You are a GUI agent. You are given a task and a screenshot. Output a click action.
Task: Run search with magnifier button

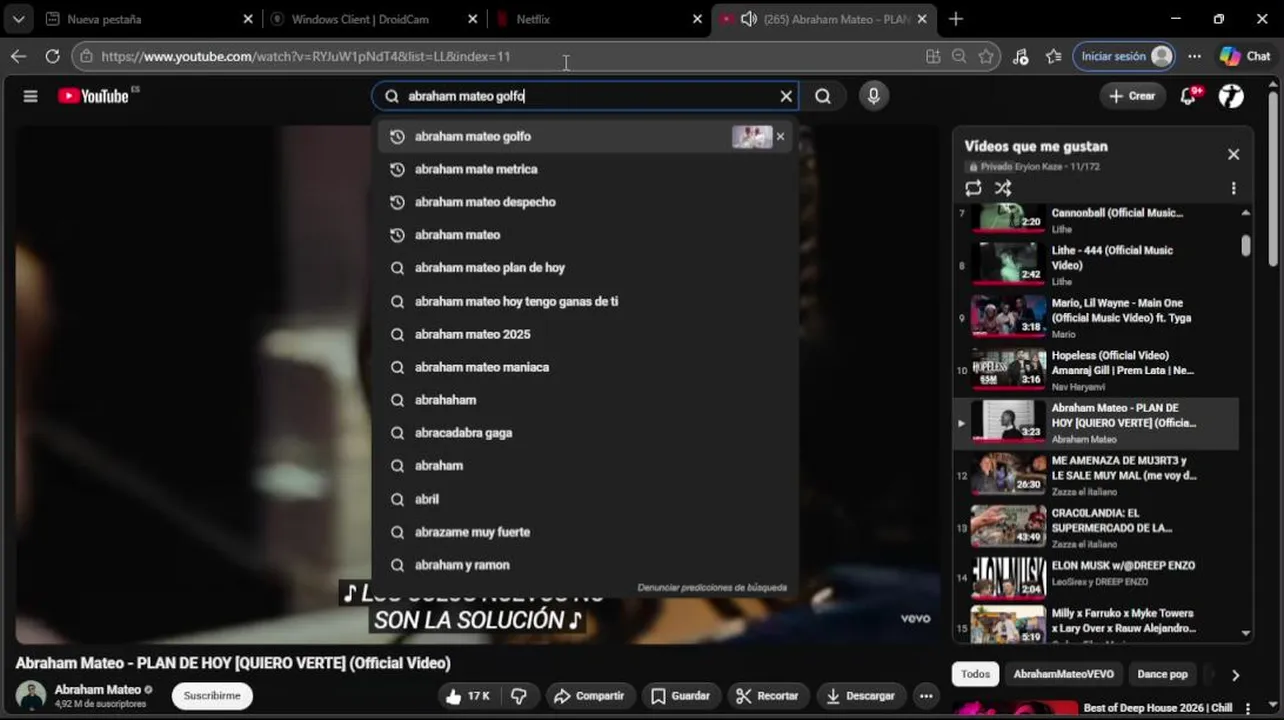point(823,96)
